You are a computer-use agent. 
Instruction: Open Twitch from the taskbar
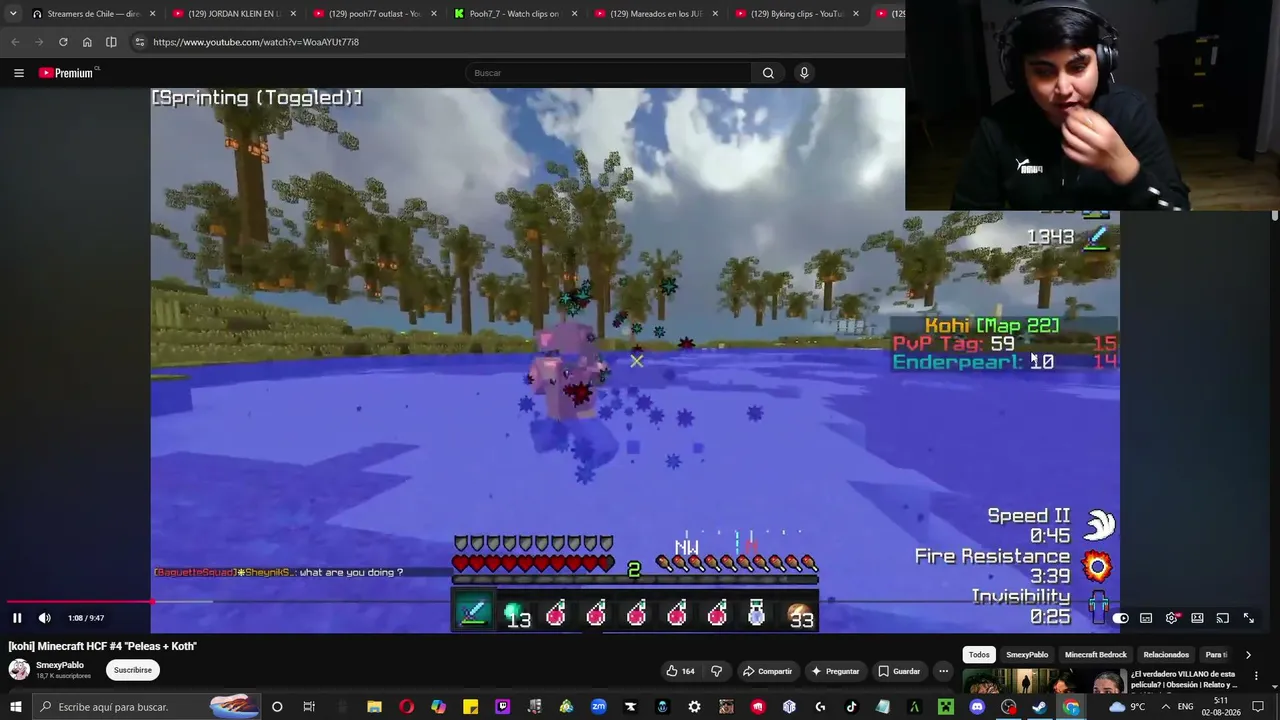(502, 707)
